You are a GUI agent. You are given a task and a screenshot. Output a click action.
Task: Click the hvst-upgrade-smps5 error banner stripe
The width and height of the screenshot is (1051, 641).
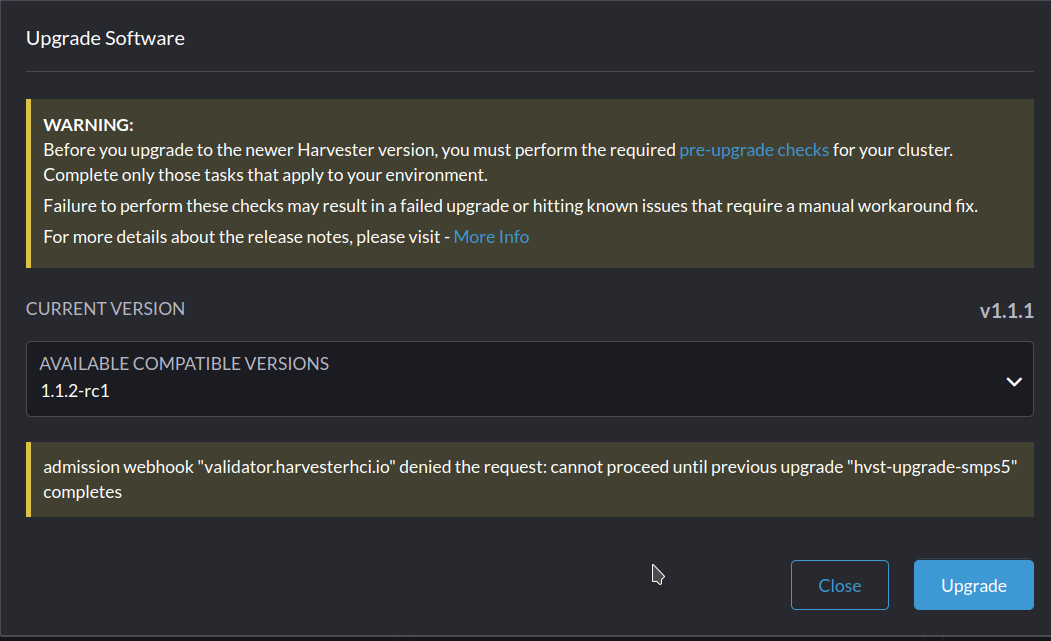point(30,477)
